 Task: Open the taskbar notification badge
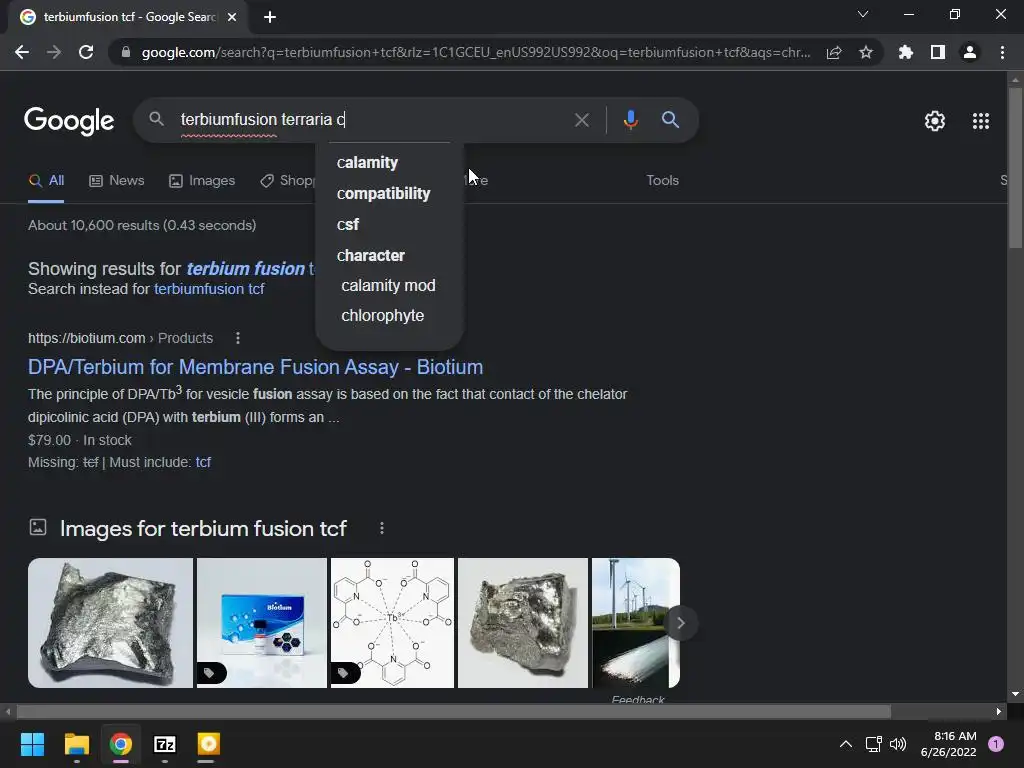click(x=996, y=744)
